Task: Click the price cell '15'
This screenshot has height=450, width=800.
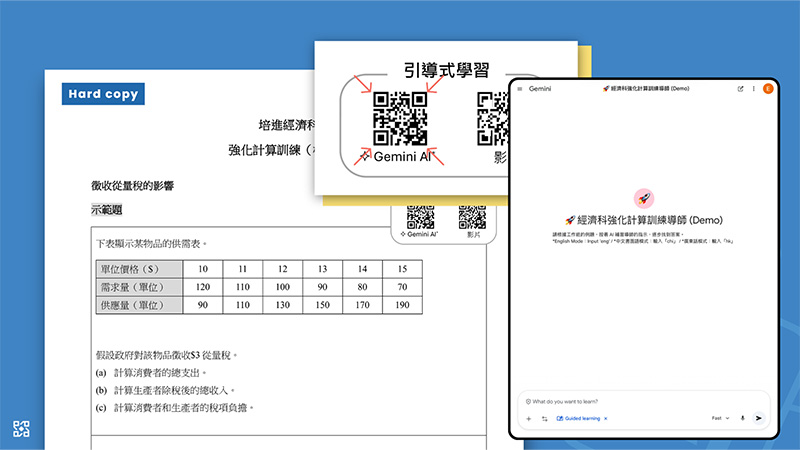Action: (403, 269)
